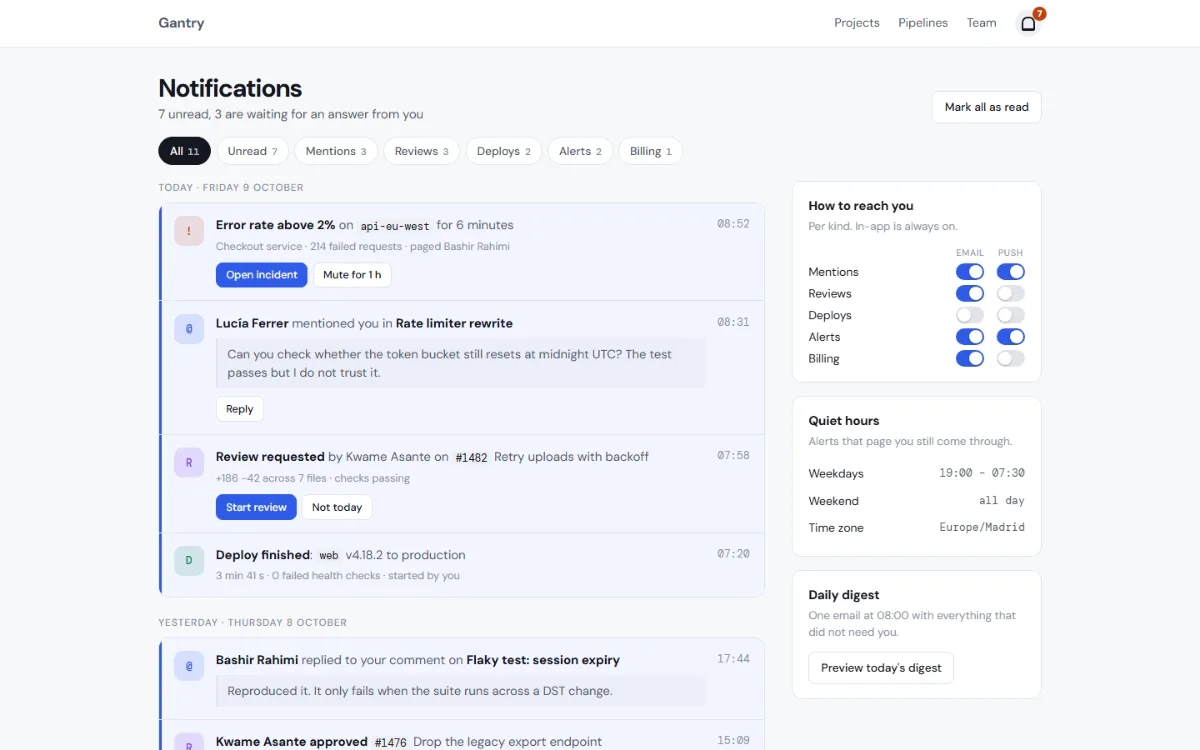The image size is (1200, 750).
Task: Select the All filter tab
Action: (x=184, y=151)
